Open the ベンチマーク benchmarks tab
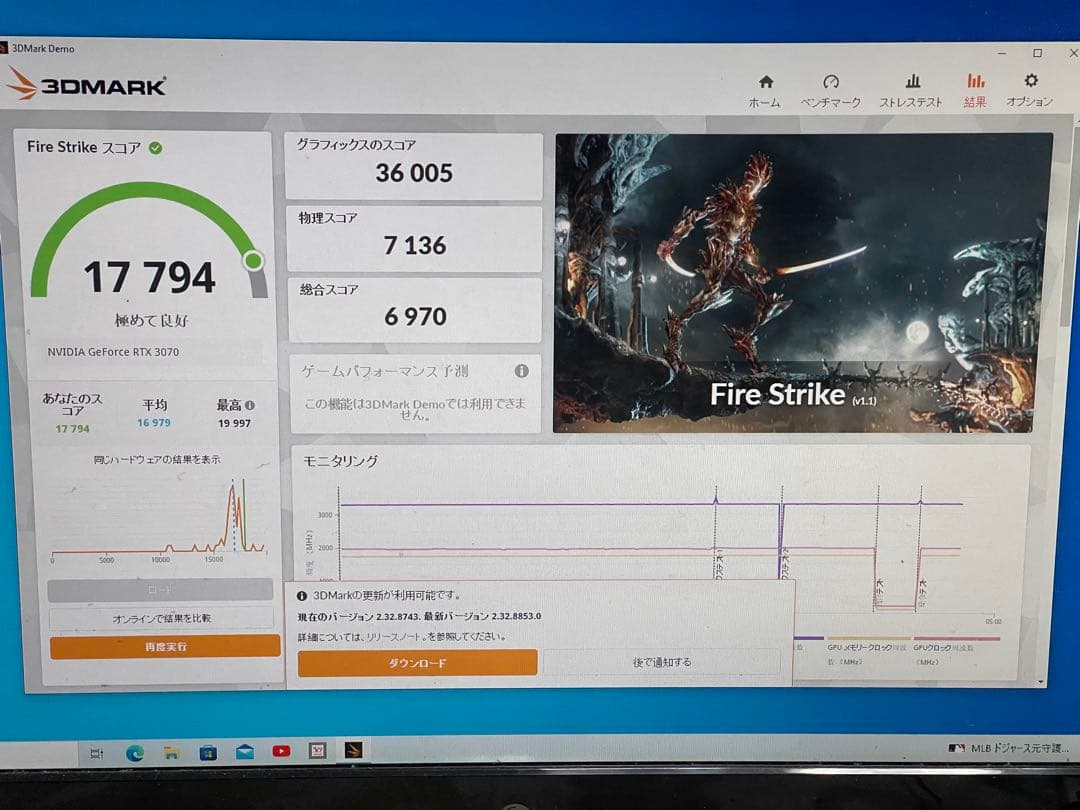 (830, 92)
